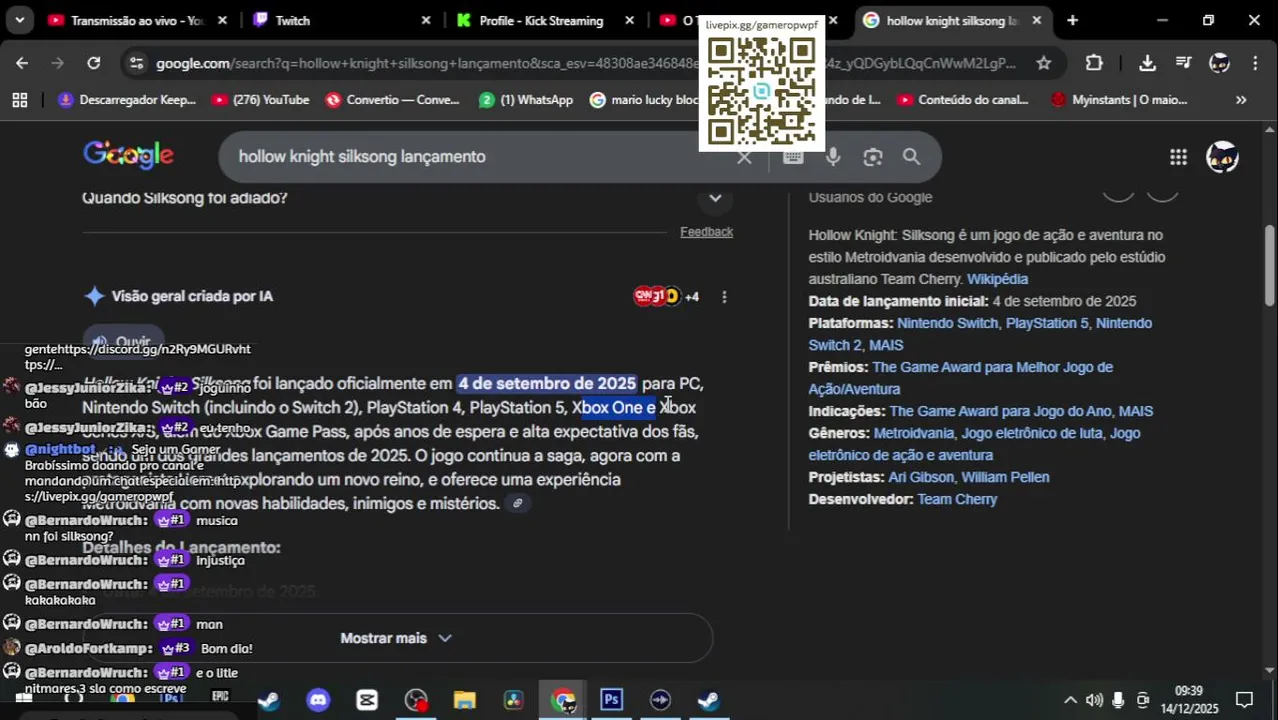Submit search with magnifying glass icon
This screenshot has width=1278, height=720.
point(911,157)
